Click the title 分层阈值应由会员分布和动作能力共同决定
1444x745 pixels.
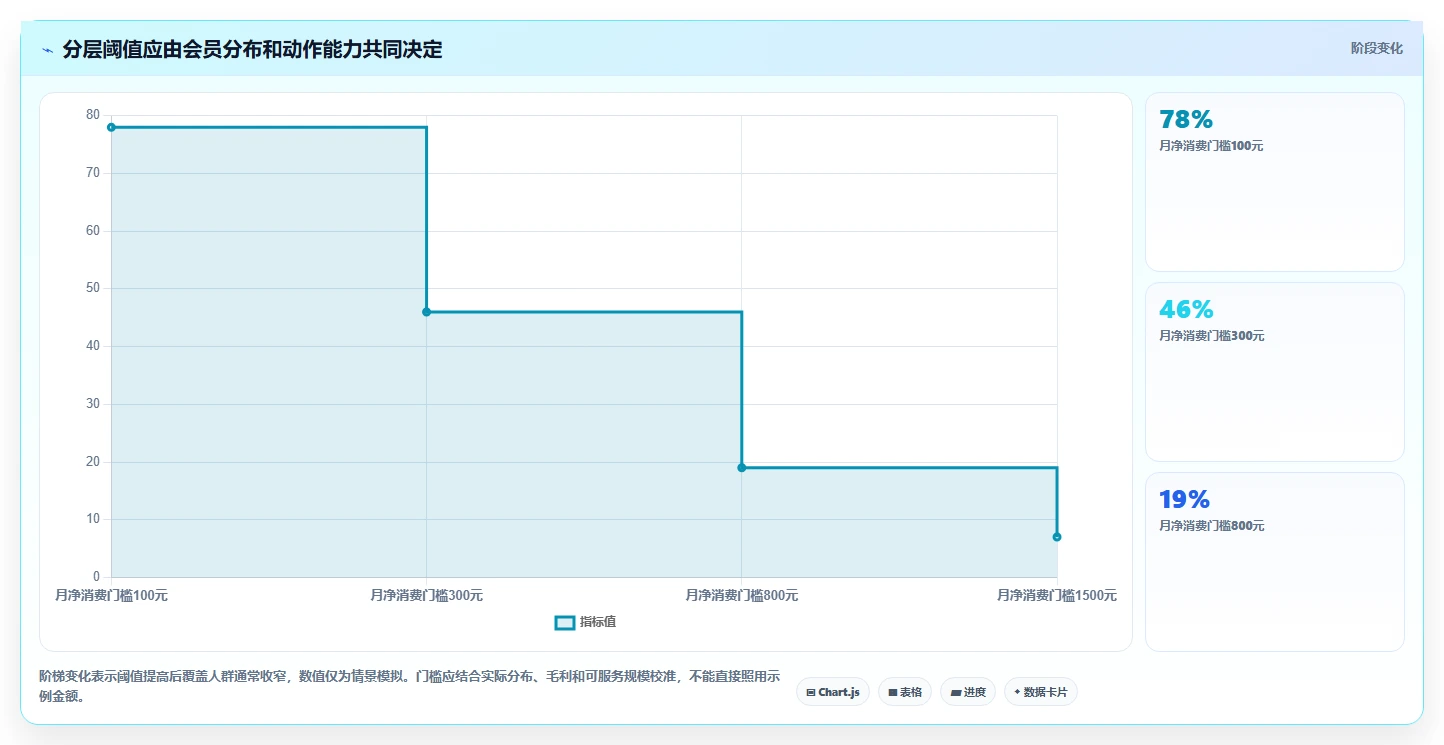point(252,49)
